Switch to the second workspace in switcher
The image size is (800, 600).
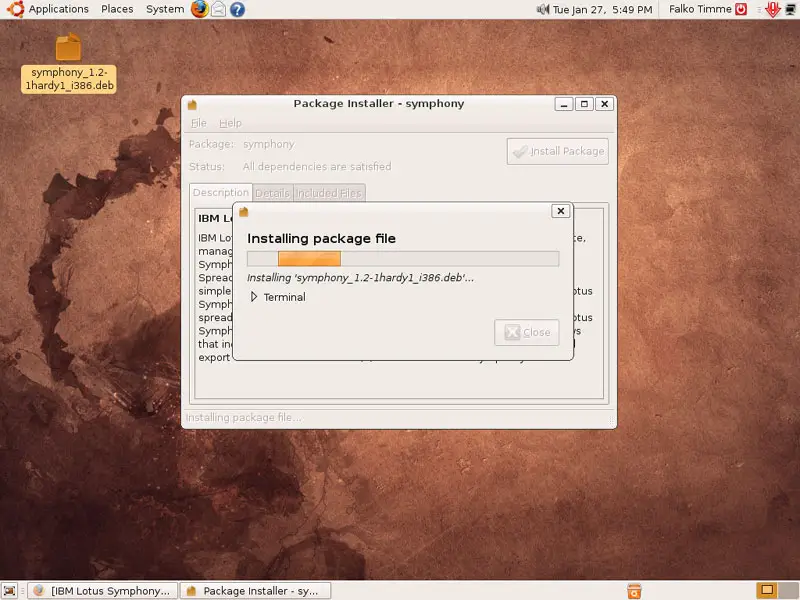(x=787, y=590)
